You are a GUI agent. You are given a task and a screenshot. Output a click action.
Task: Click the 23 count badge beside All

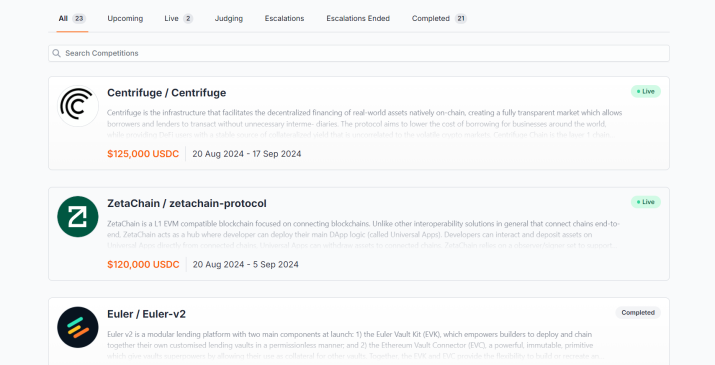click(79, 19)
